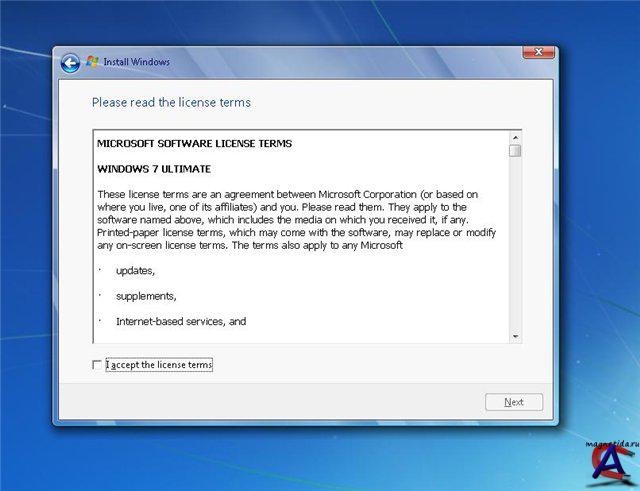Click the "updates," bullet item
This screenshot has height=491, width=640.
click(x=135, y=271)
